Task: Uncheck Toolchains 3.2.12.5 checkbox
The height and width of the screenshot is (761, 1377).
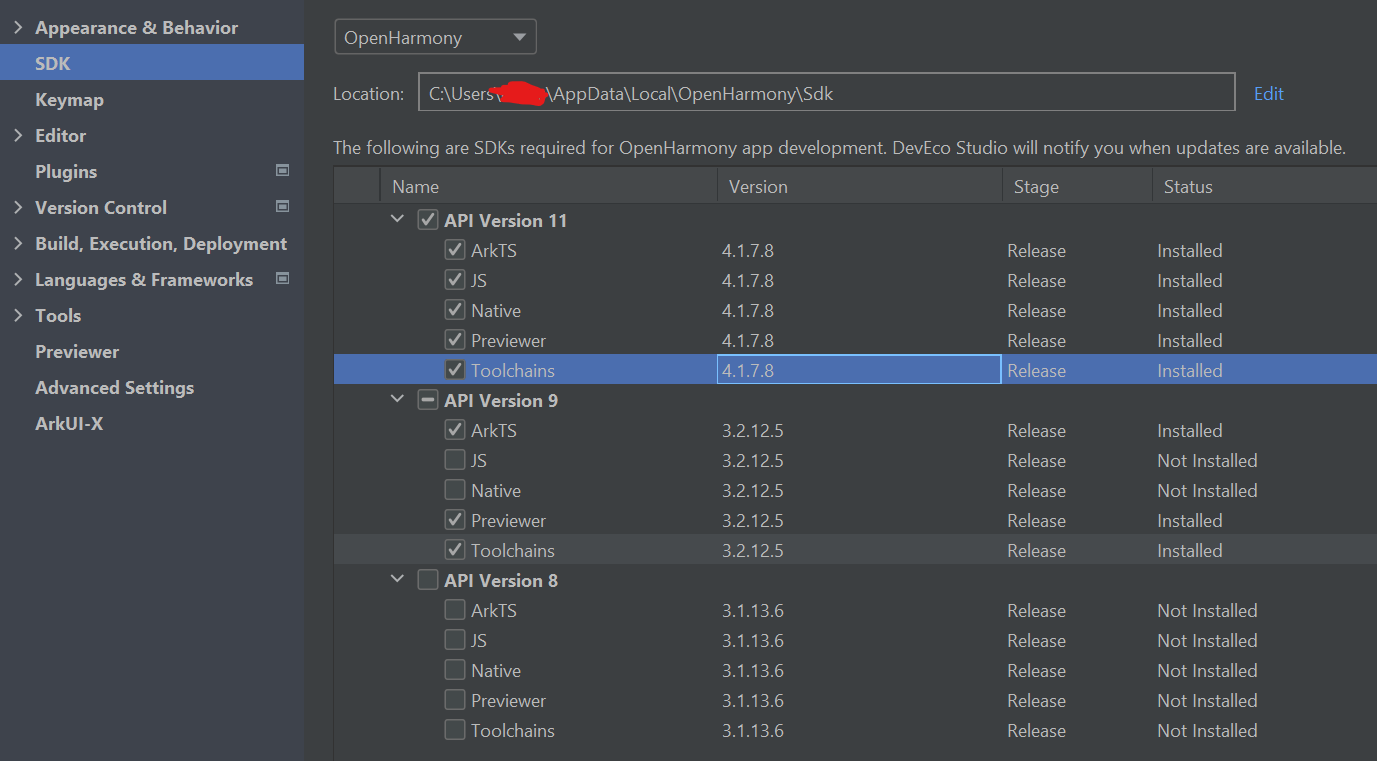Action: click(455, 550)
